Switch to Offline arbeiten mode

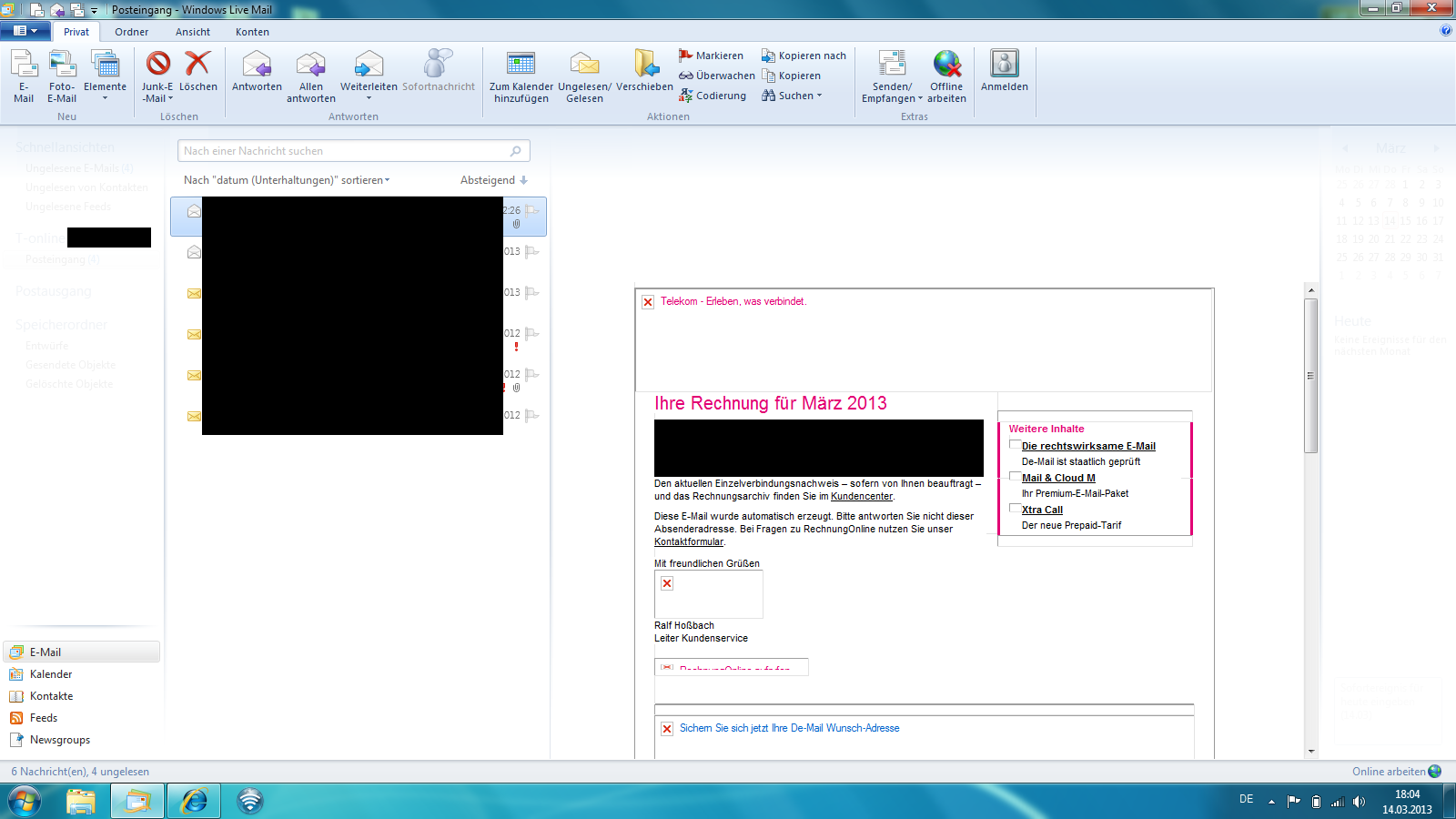click(x=946, y=76)
